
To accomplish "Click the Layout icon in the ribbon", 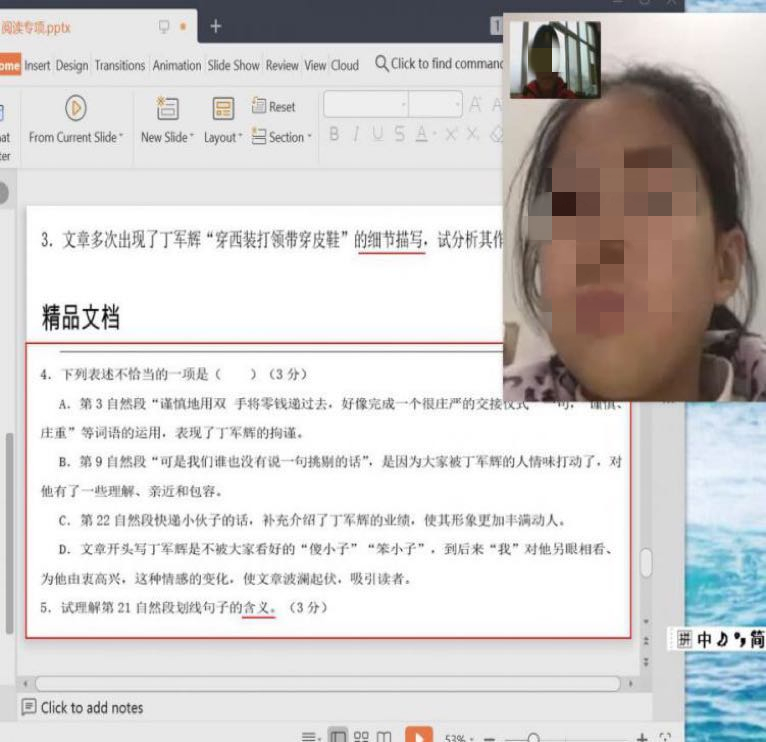I will [x=223, y=108].
